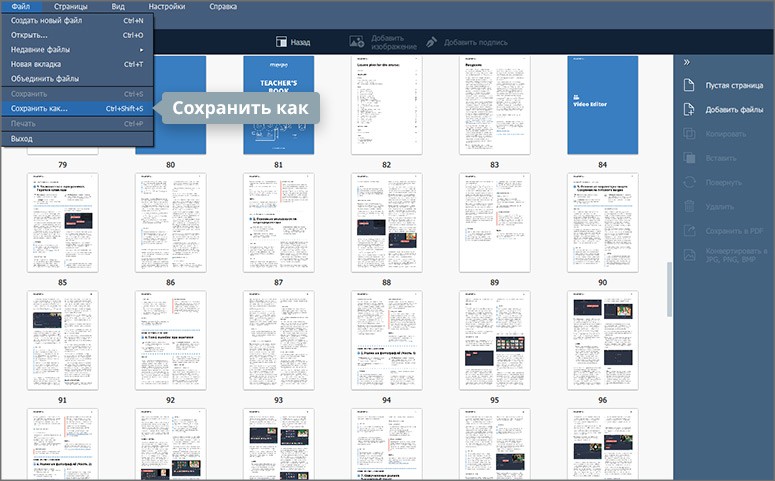
Task: Select page 94 thumbnail
Action: pos(387,340)
